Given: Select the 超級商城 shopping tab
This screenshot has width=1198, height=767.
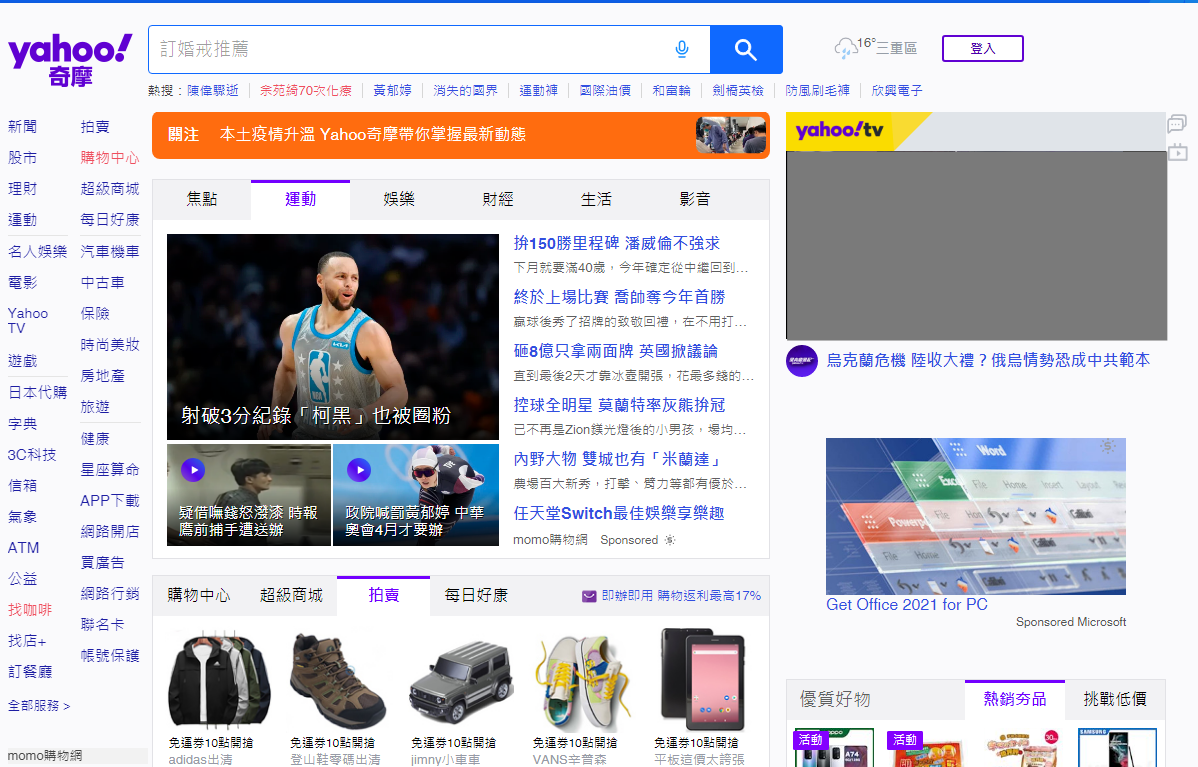Looking at the screenshot, I should pyautogui.click(x=291, y=595).
